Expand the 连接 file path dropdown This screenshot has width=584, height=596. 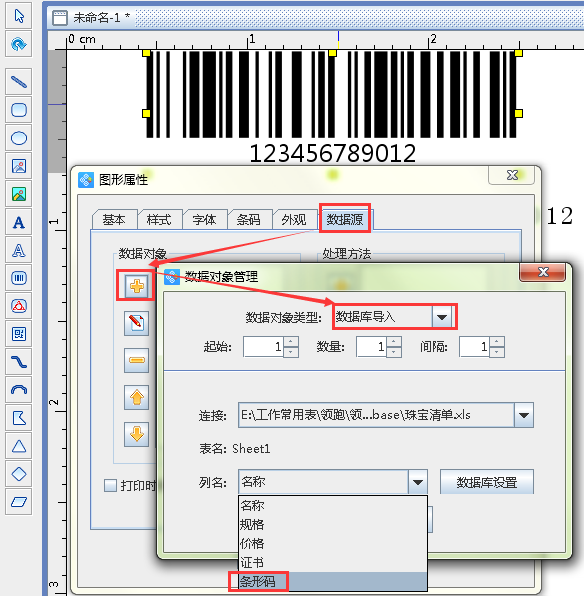pyautogui.click(x=524, y=415)
